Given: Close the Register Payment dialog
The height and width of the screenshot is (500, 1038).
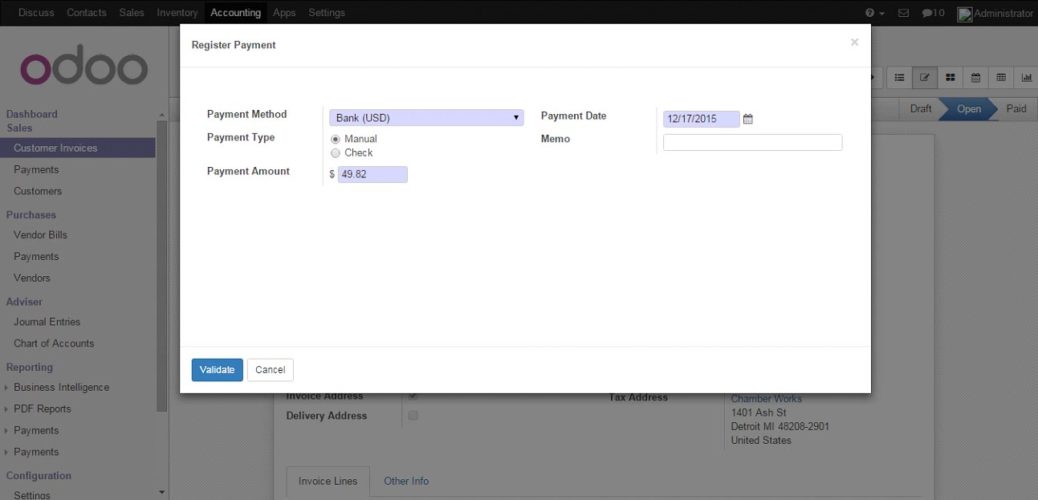Looking at the screenshot, I should point(854,42).
